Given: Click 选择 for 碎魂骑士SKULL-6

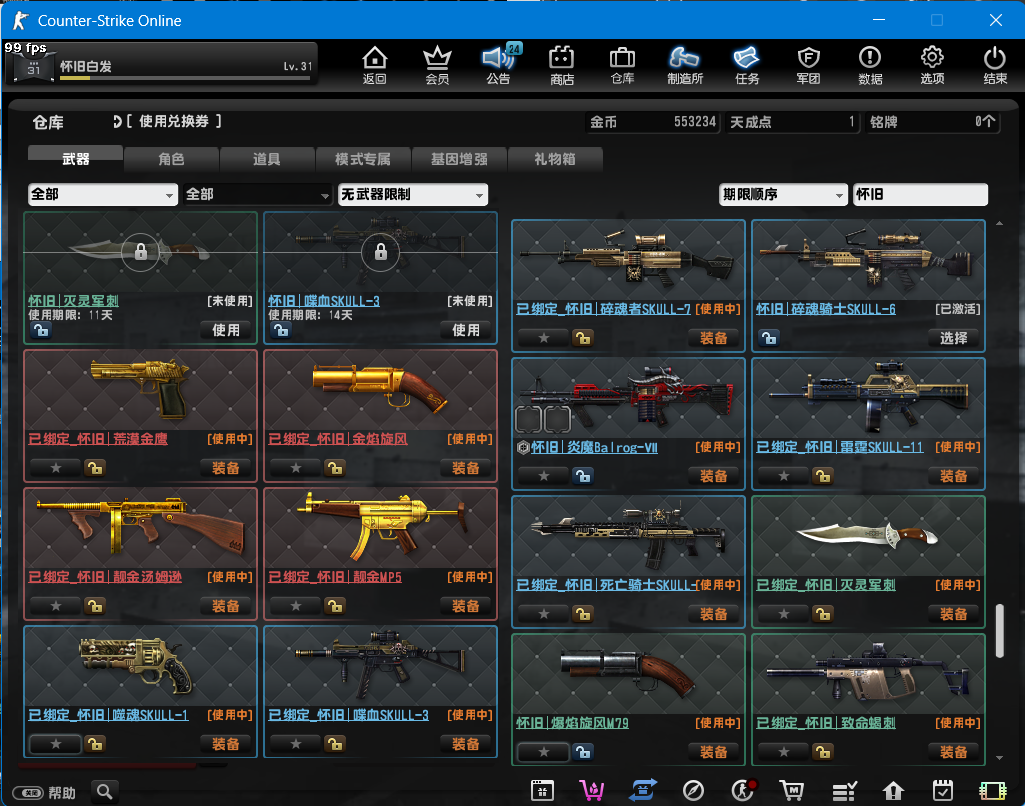Looking at the screenshot, I should click(954, 338).
